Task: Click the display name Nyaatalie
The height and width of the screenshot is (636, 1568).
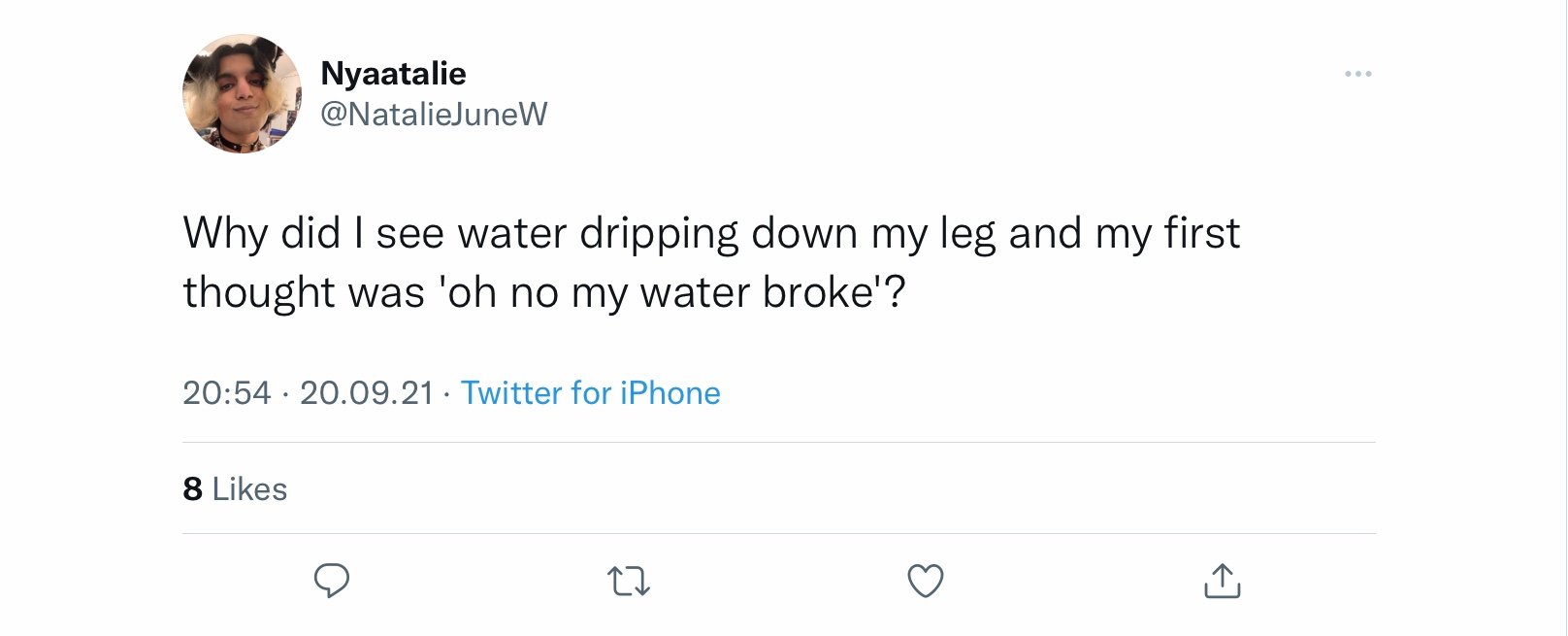Action: pyautogui.click(x=393, y=73)
